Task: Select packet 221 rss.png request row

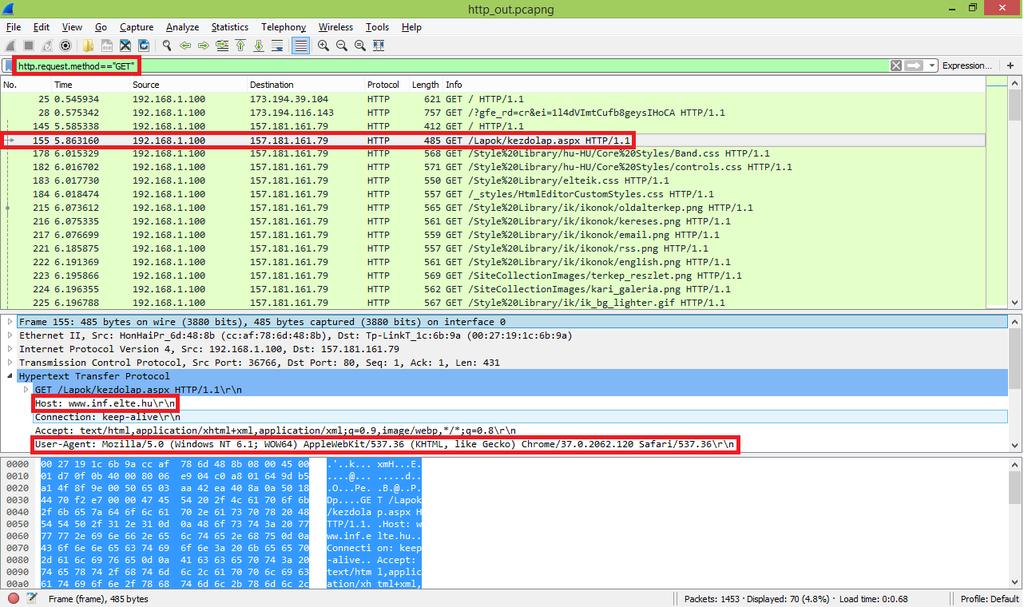Action: click(493, 248)
